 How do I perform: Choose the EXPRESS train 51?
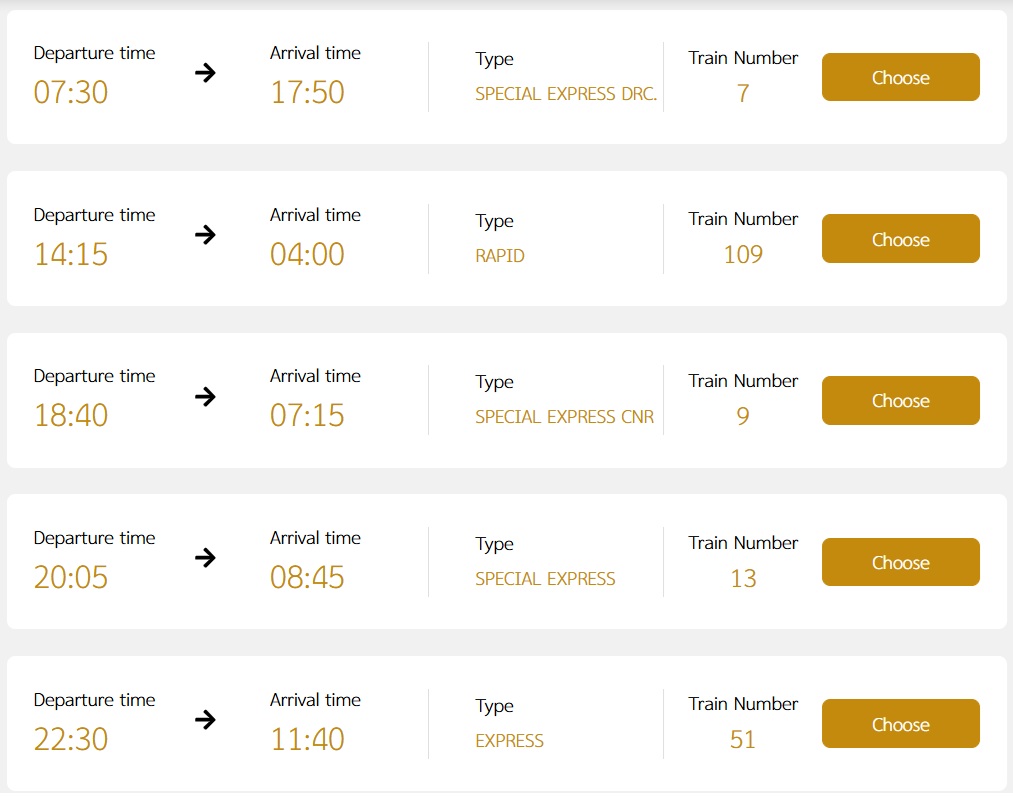tap(900, 724)
